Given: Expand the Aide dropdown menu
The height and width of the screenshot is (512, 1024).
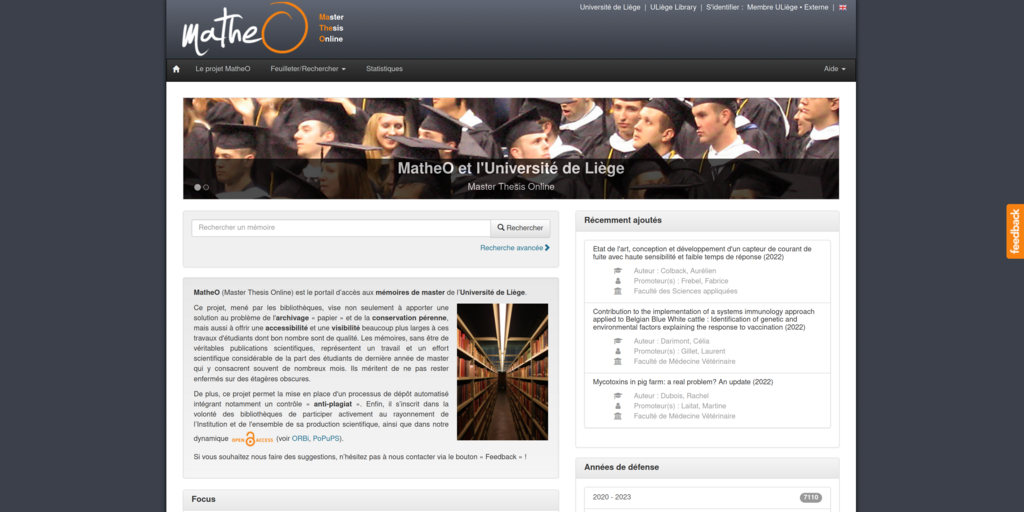Looking at the screenshot, I should click(x=834, y=69).
